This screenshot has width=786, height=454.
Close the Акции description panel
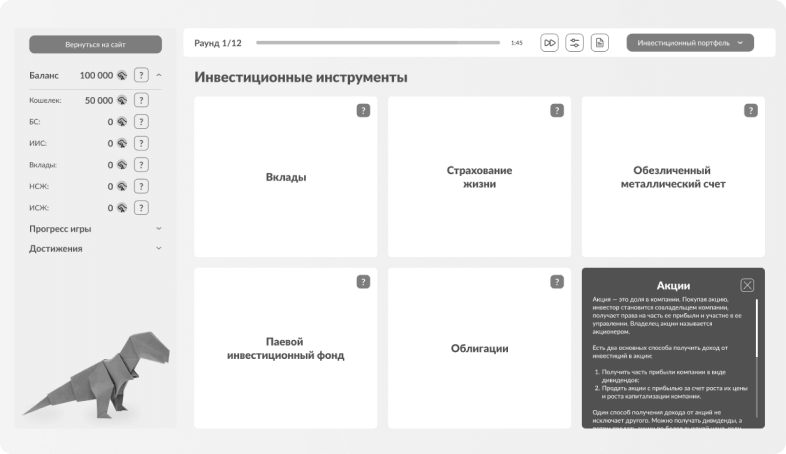tap(747, 285)
